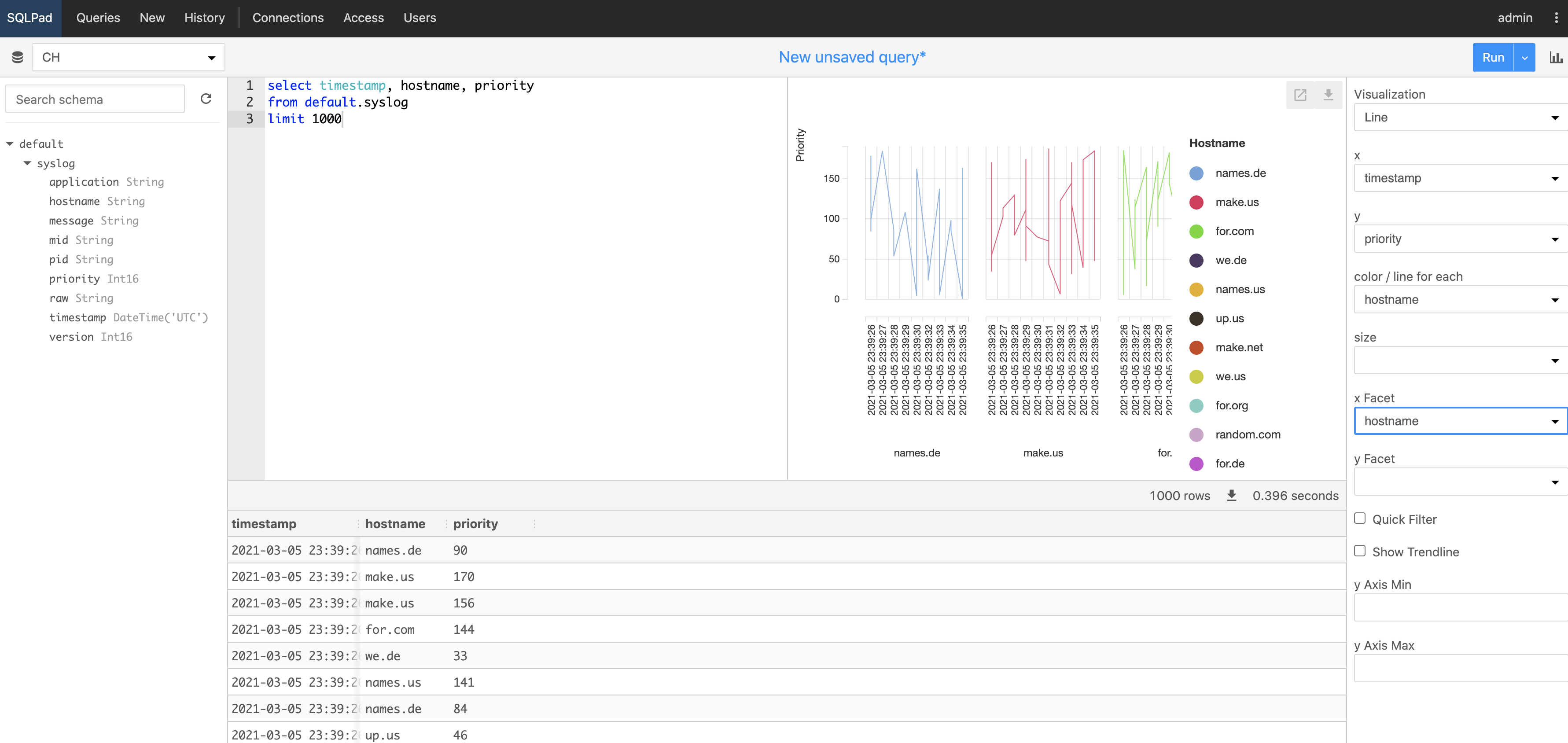Download the chart image
The width and height of the screenshot is (1568, 743).
(x=1328, y=95)
